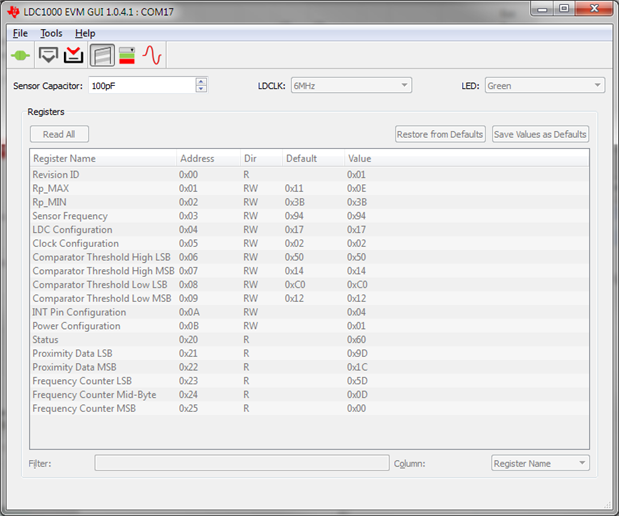Click Save Values as Defaults button
Screen dimensions: 619x516
540,134
